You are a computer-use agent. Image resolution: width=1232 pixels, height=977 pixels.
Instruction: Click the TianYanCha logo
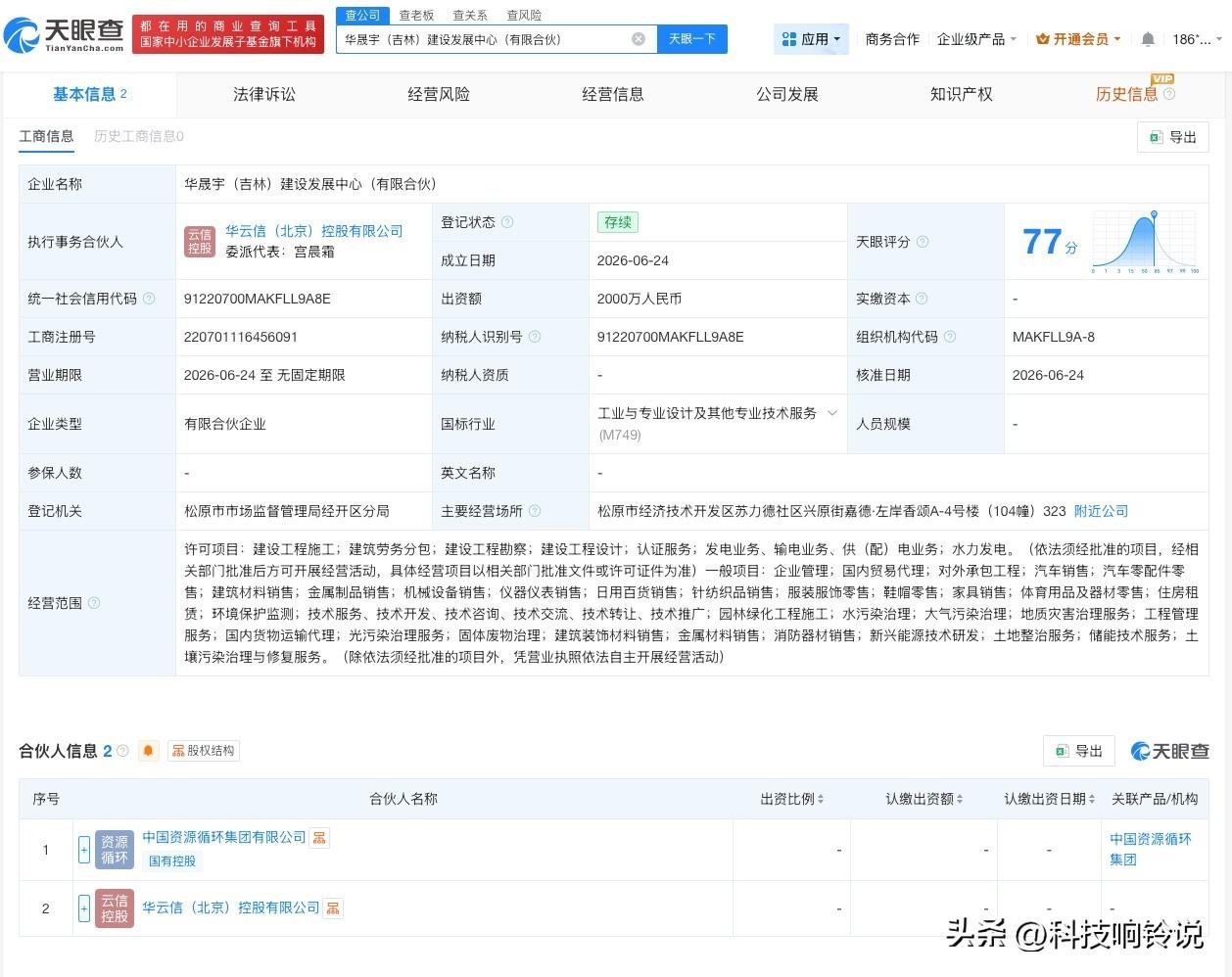tap(64, 35)
